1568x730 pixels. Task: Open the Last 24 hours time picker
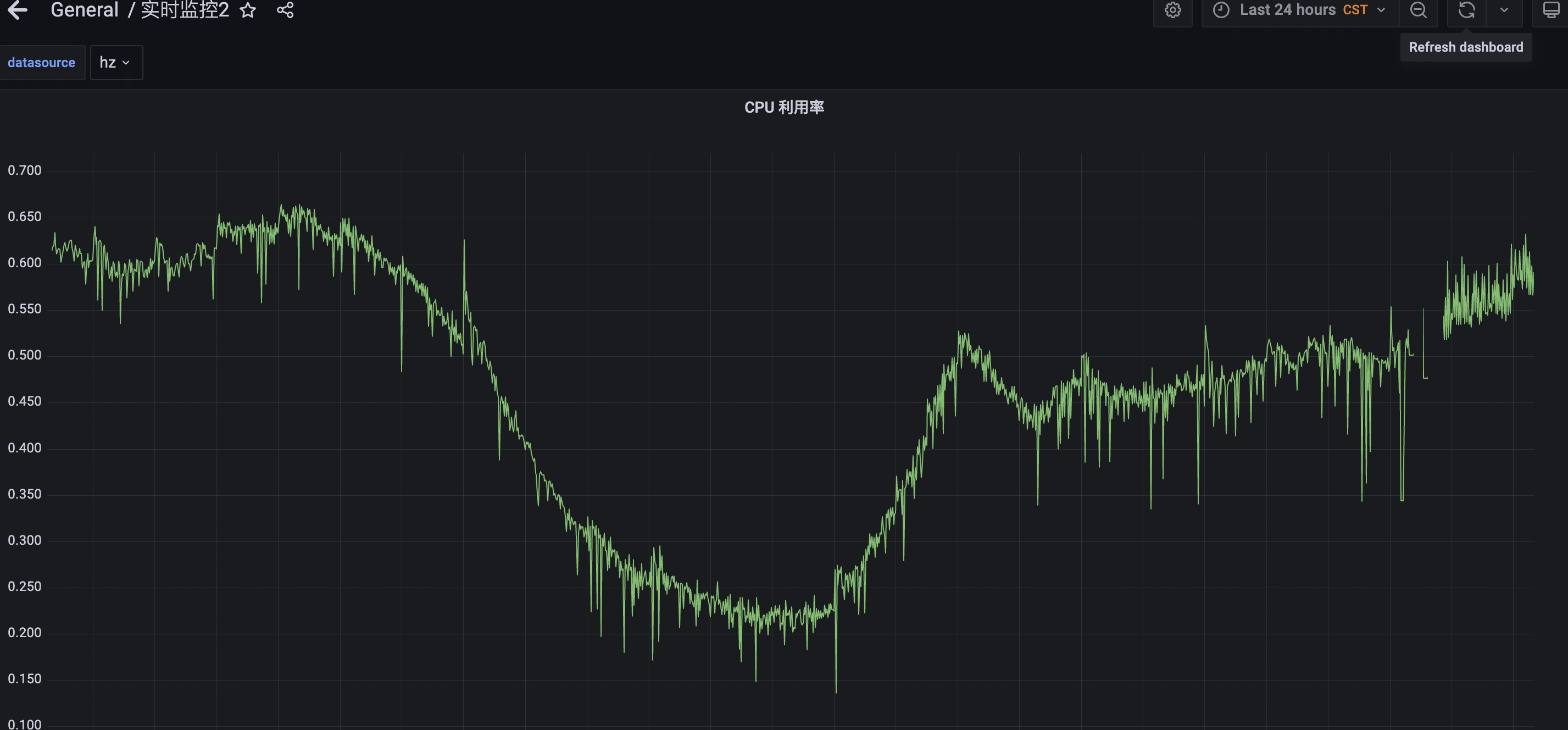(1287, 10)
